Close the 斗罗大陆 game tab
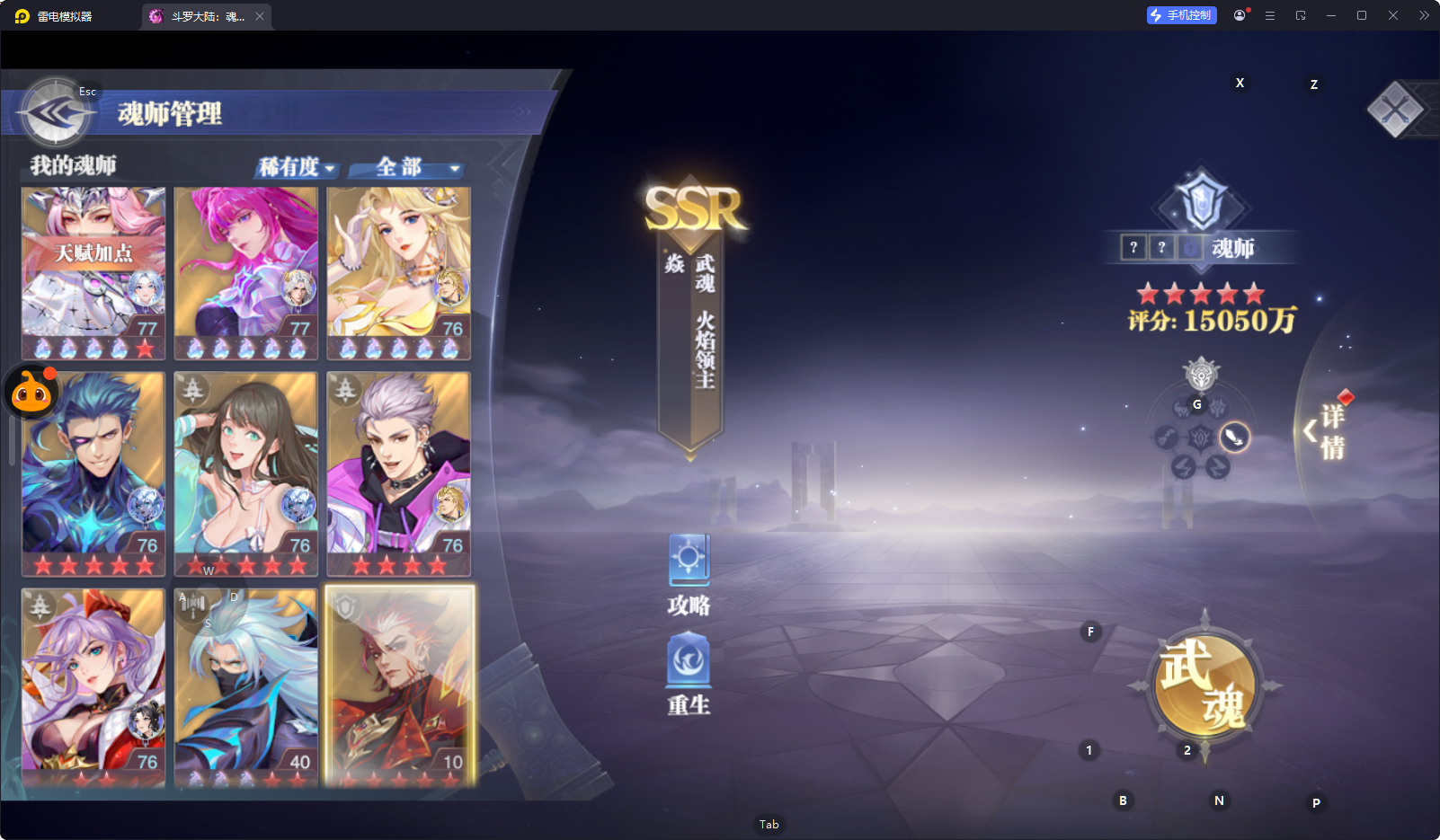Viewport: 1440px width, 840px height. click(260, 16)
